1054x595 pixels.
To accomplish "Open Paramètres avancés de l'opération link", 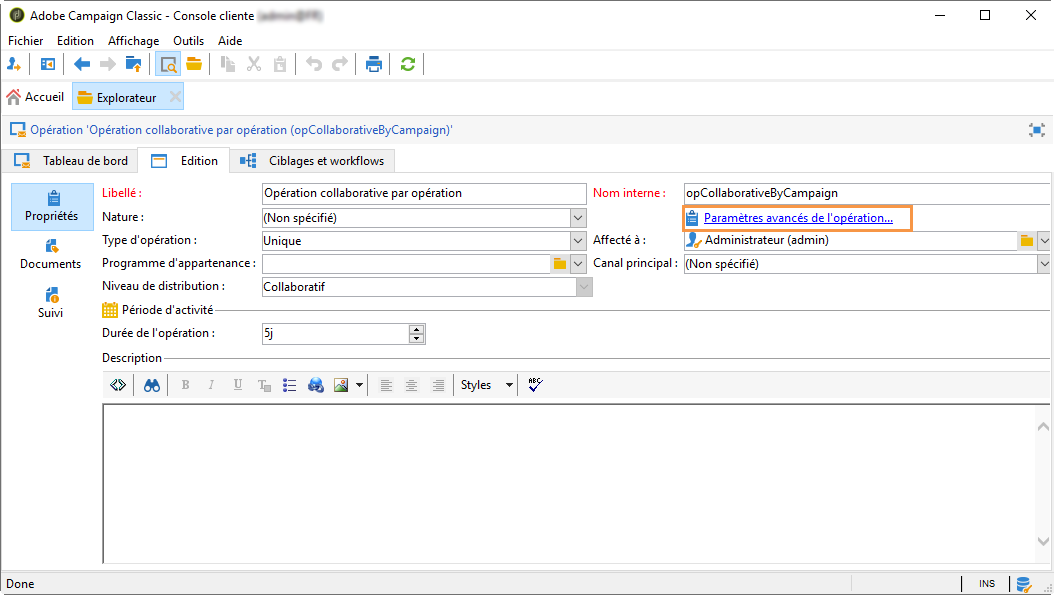I will [x=798, y=218].
